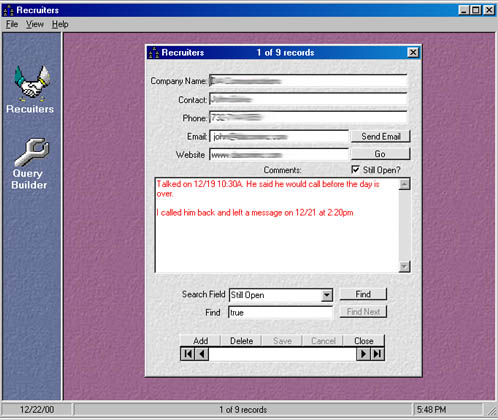Viewport: 498px width, 420px height.
Task: Click the Go button beside Website
Action: 380,154
